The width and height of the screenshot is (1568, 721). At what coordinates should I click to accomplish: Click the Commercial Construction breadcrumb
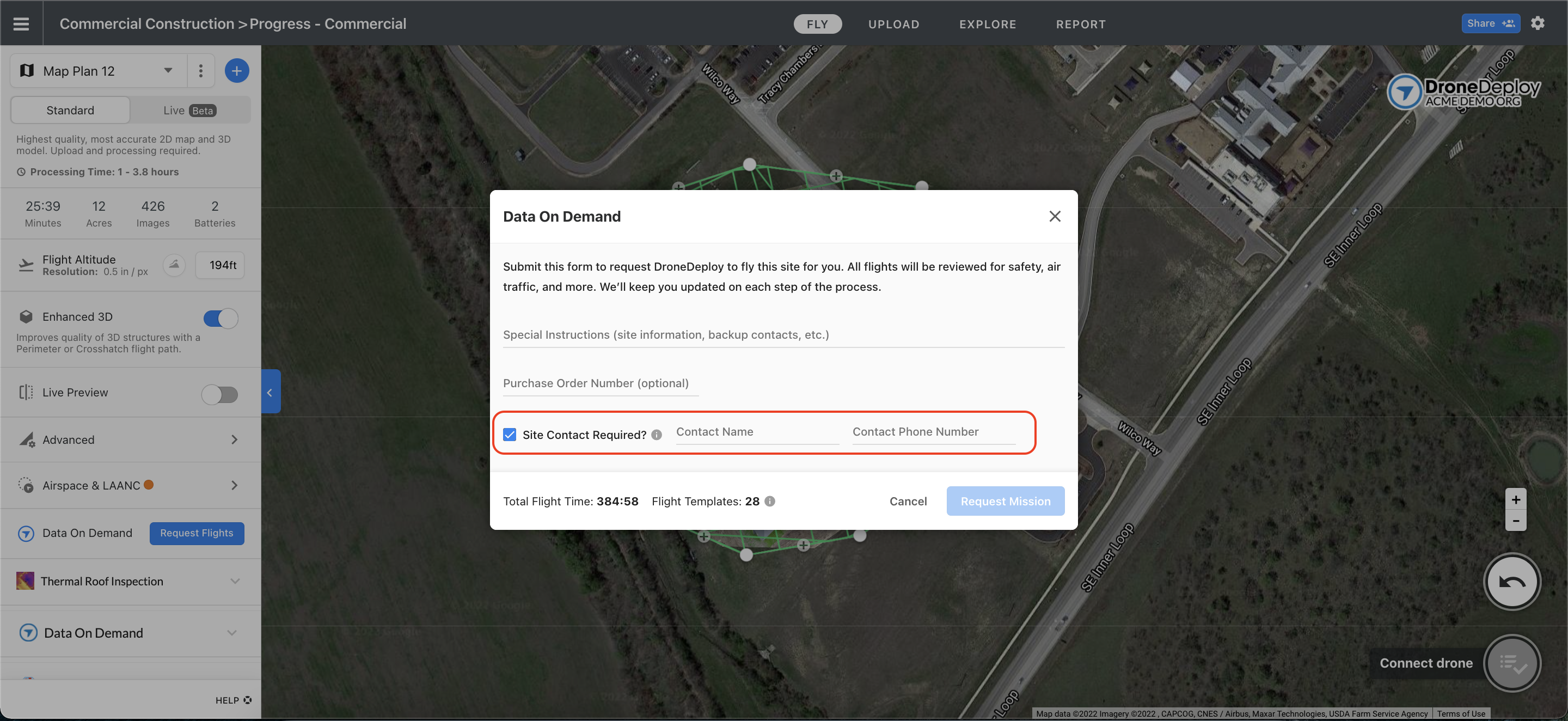[x=146, y=24]
